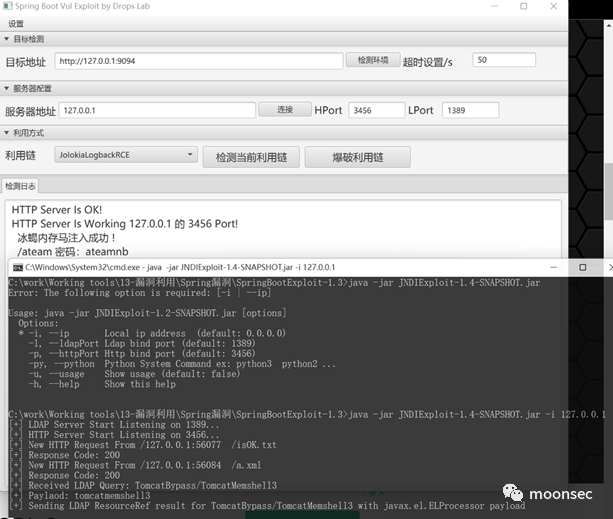Click log line '冰蝎内存马注入成功'
The image size is (613, 519).
[66, 238]
